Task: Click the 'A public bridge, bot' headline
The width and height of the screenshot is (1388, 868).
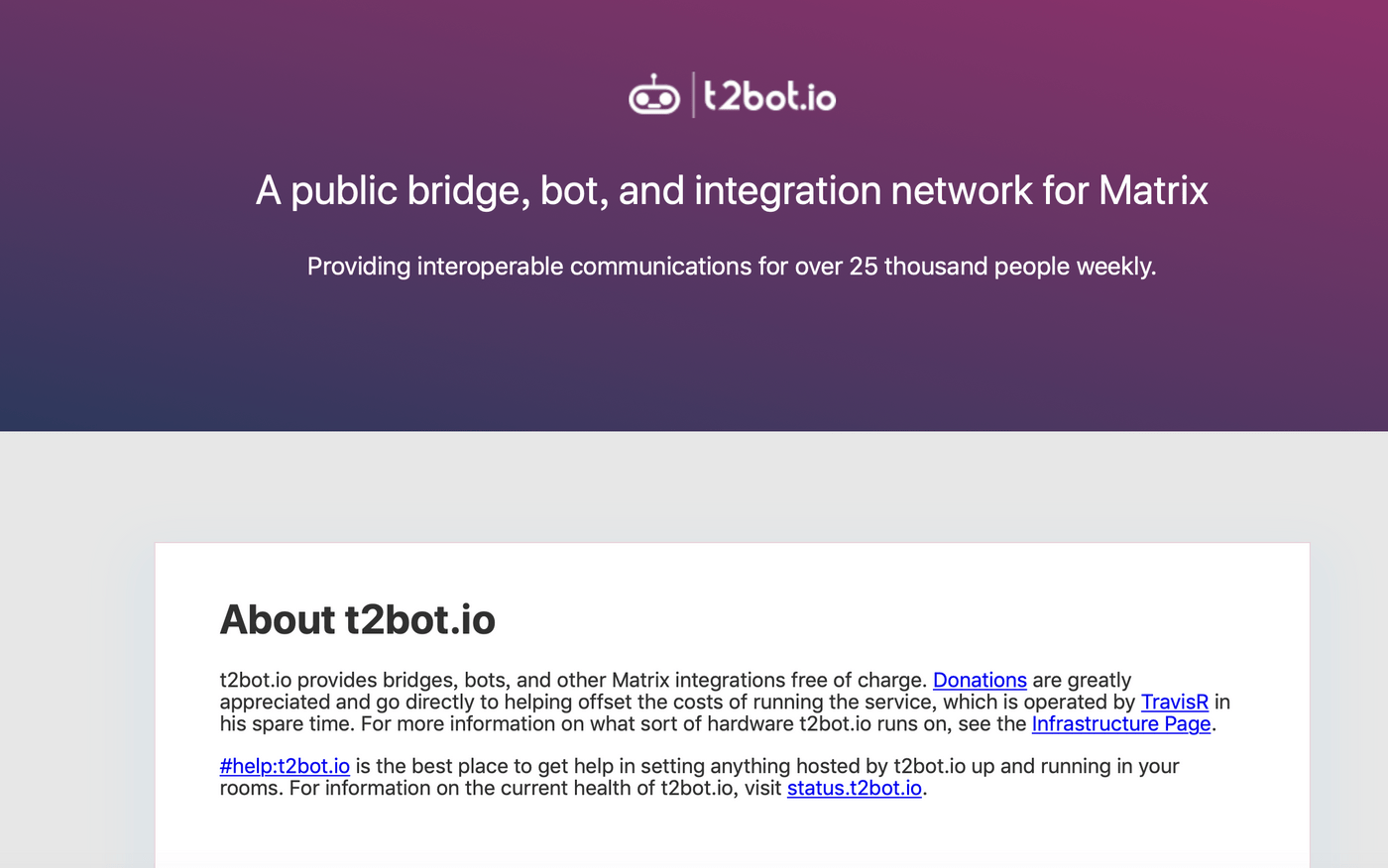Action: [x=732, y=190]
